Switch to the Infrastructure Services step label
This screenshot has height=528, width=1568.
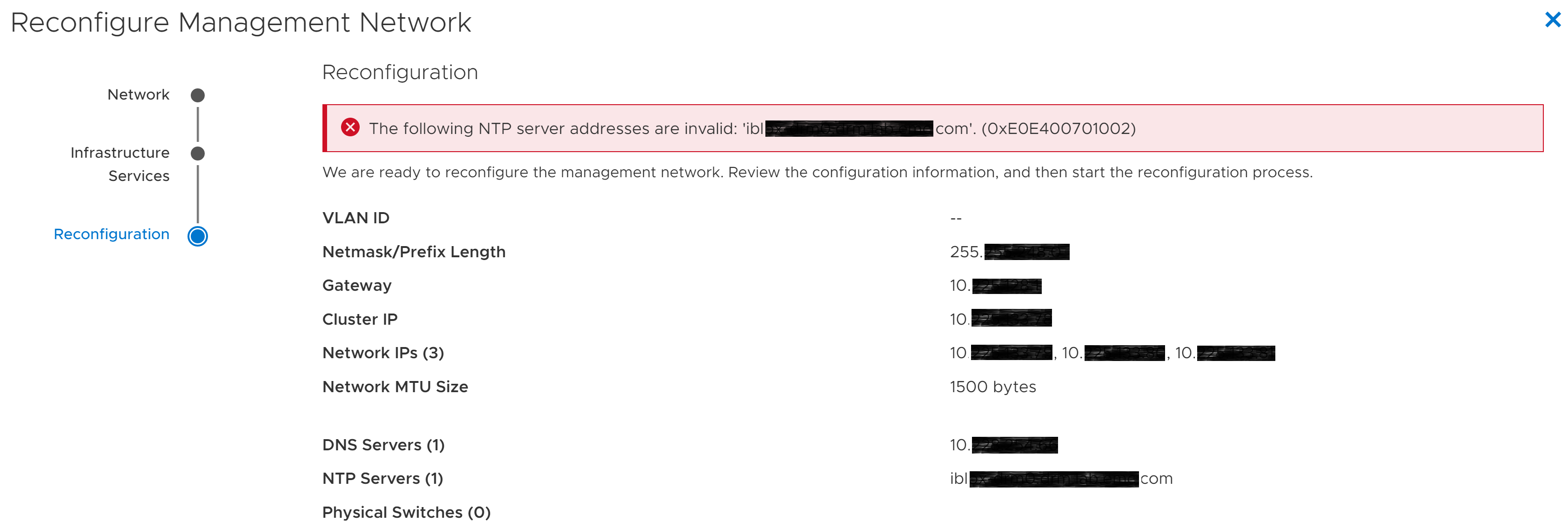point(120,164)
